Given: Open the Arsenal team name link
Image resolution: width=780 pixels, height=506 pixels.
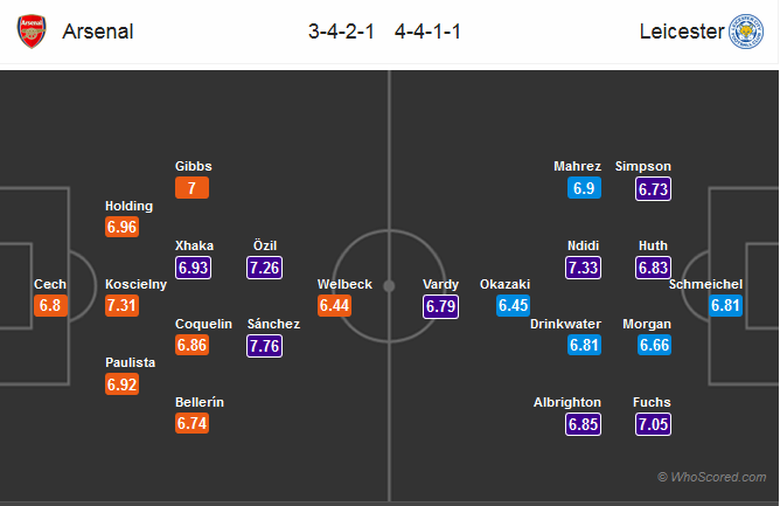Looking at the screenshot, I should pyautogui.click(x=98, y=31).
